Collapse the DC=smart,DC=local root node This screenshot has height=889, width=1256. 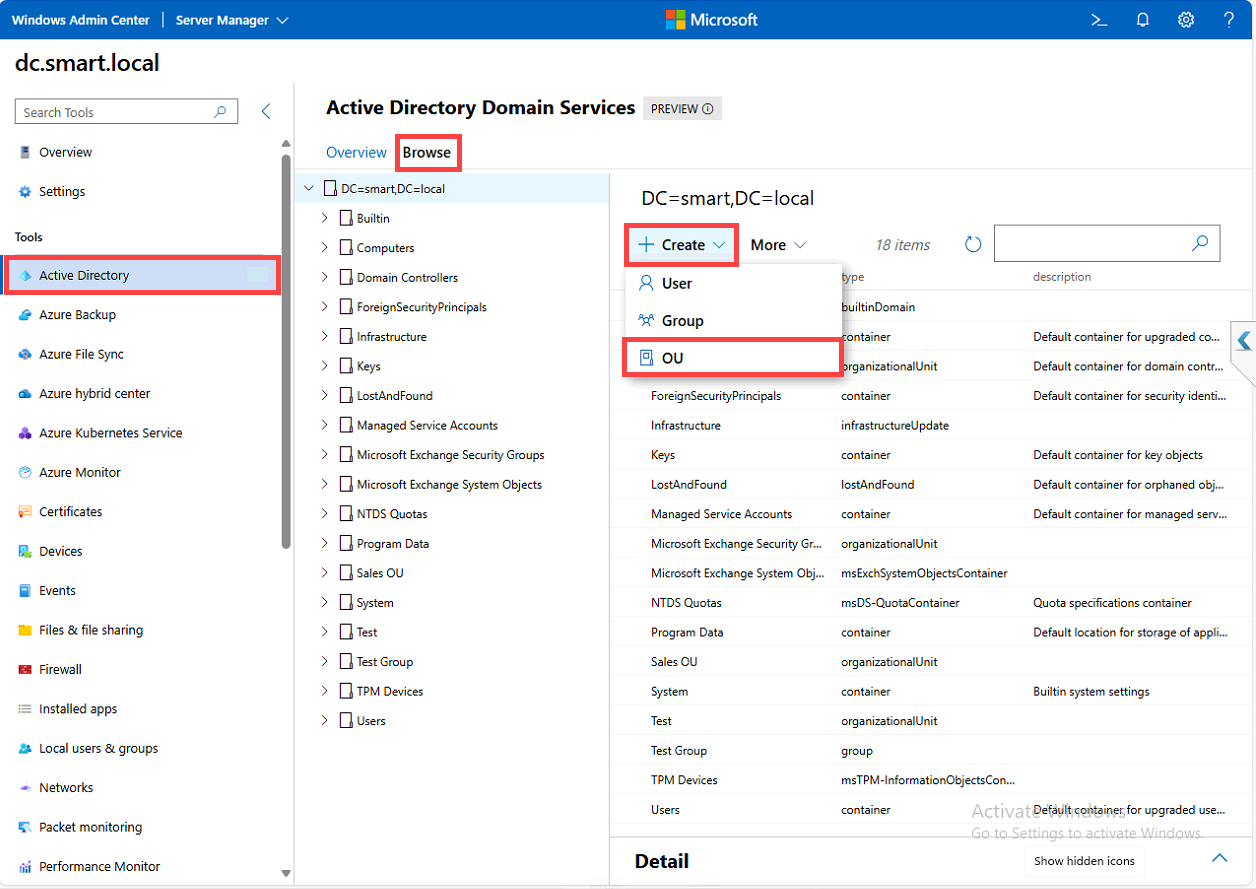pos(308,188)
